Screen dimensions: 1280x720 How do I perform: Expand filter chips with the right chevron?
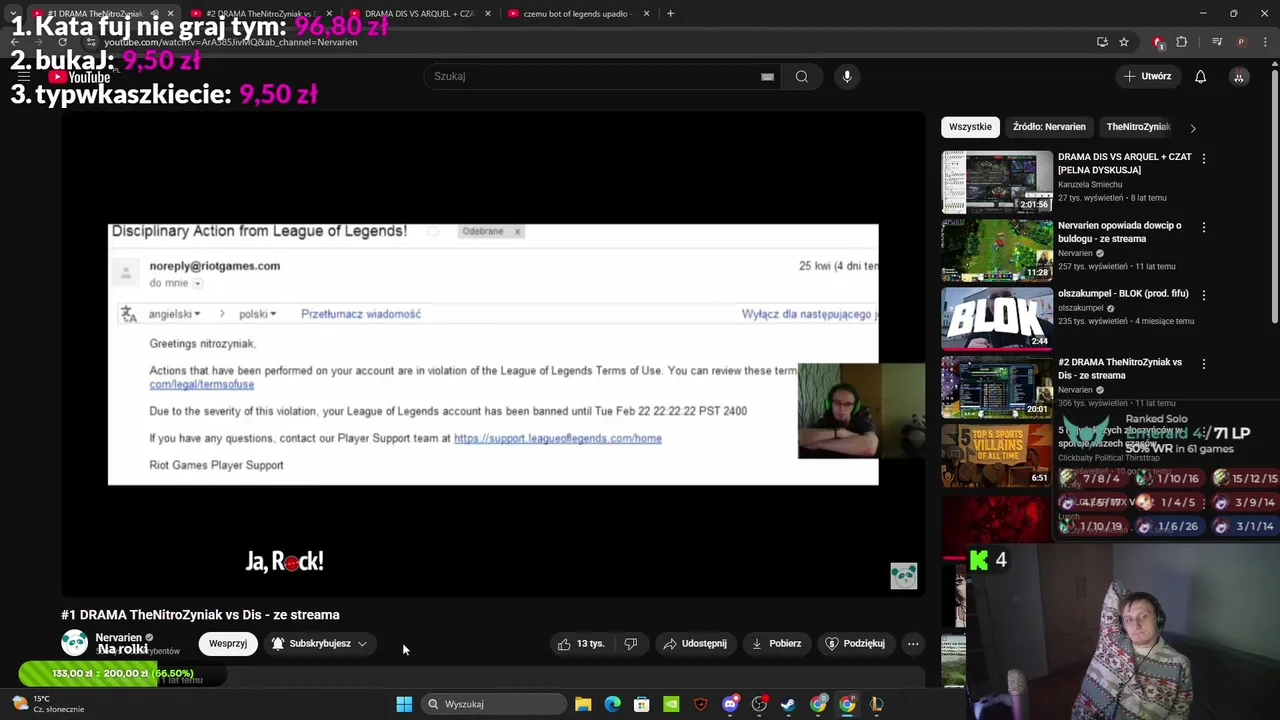[1192, 128]
